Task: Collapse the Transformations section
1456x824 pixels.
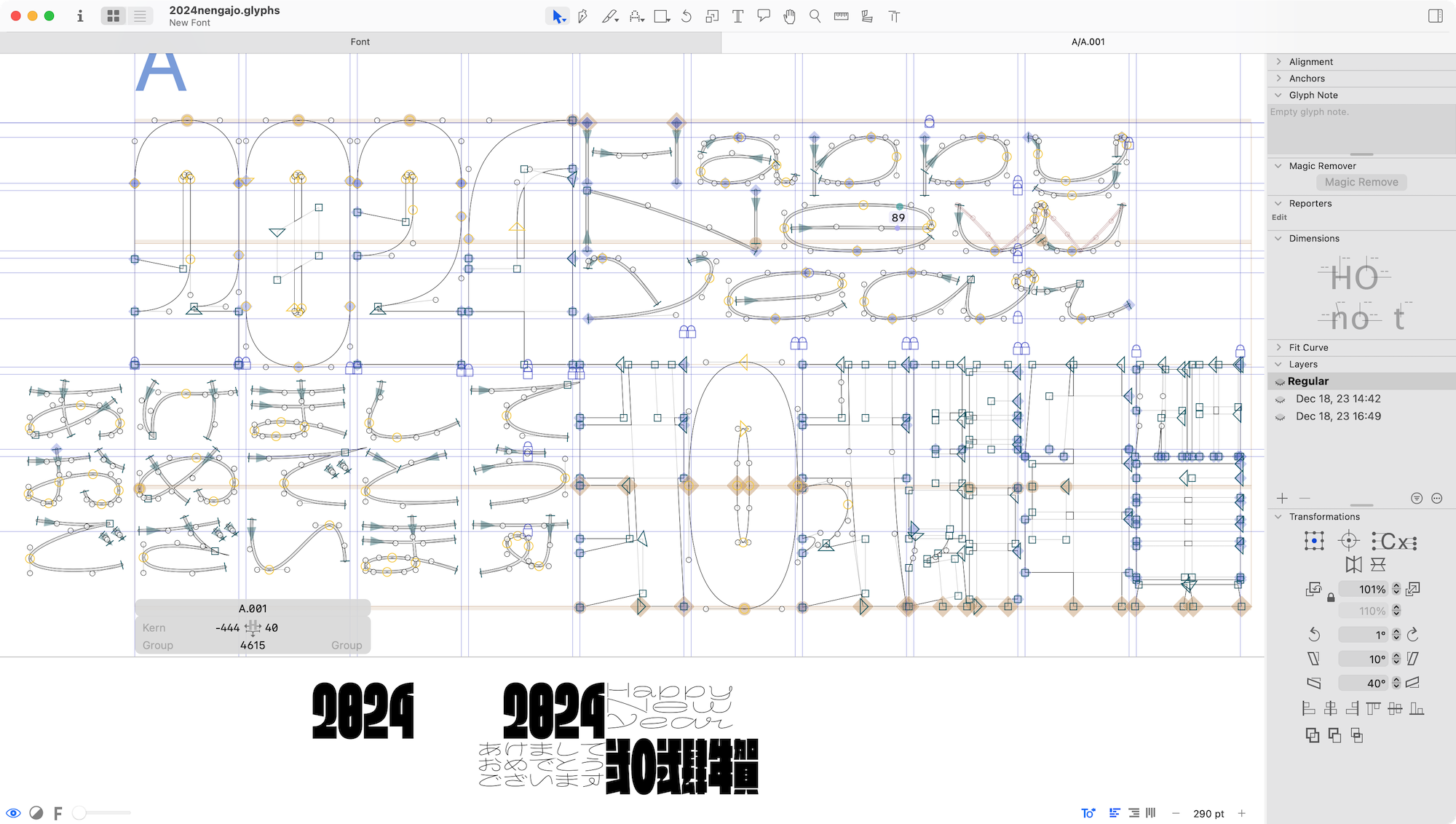Action: [1279, 516]
